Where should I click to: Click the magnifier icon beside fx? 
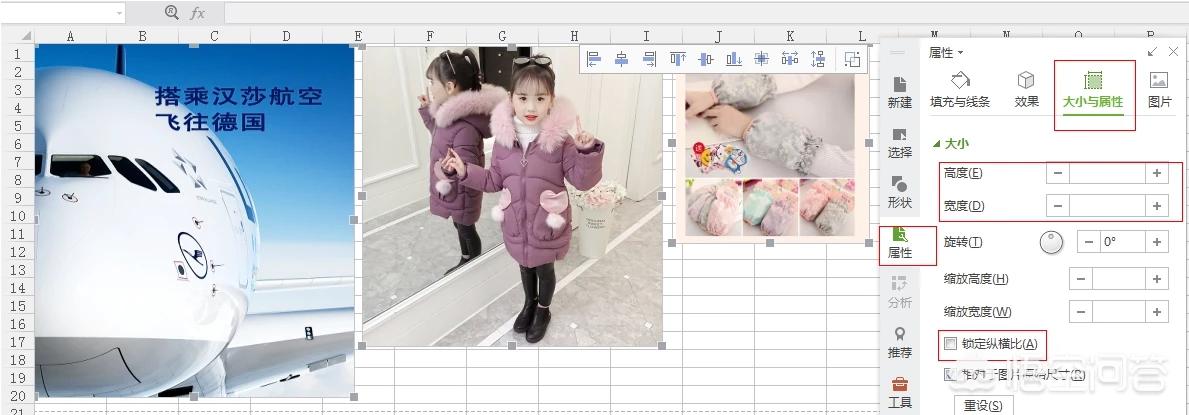point(171,12)
